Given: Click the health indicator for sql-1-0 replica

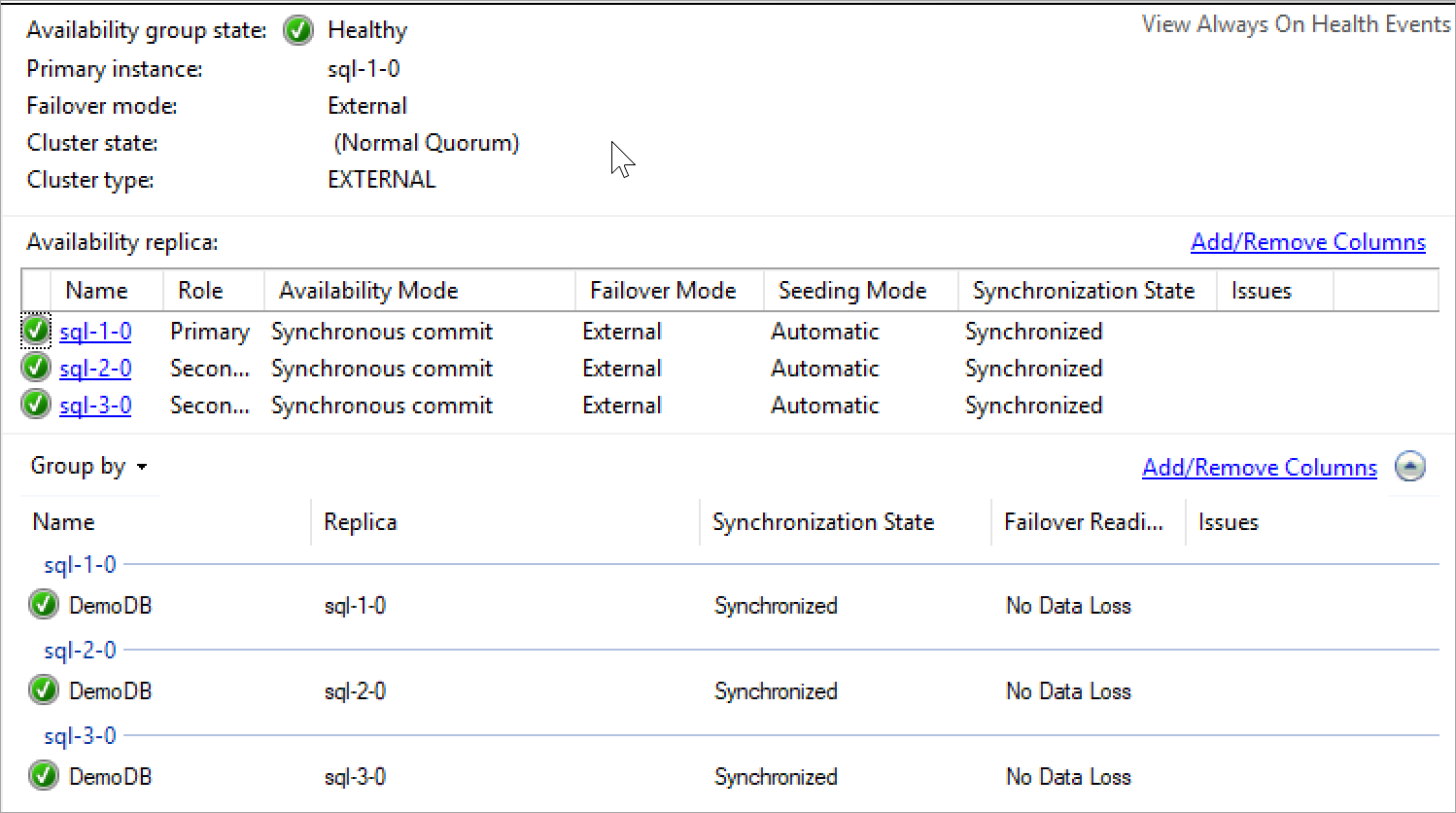Looking at the screenshot, I should pos(36,331).
